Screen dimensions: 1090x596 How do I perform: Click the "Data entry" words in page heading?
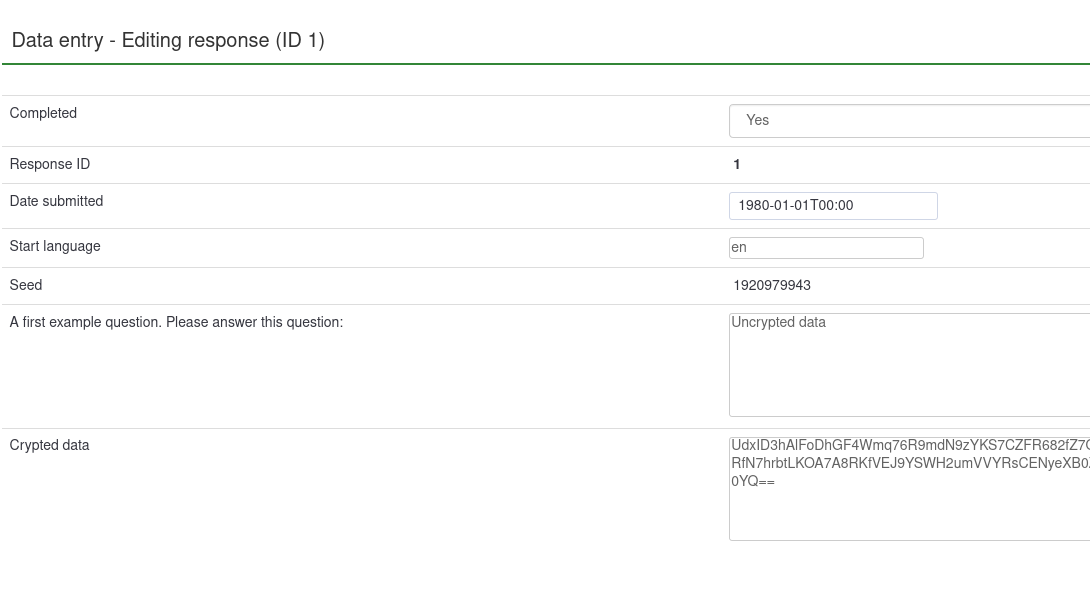(57, 41)
